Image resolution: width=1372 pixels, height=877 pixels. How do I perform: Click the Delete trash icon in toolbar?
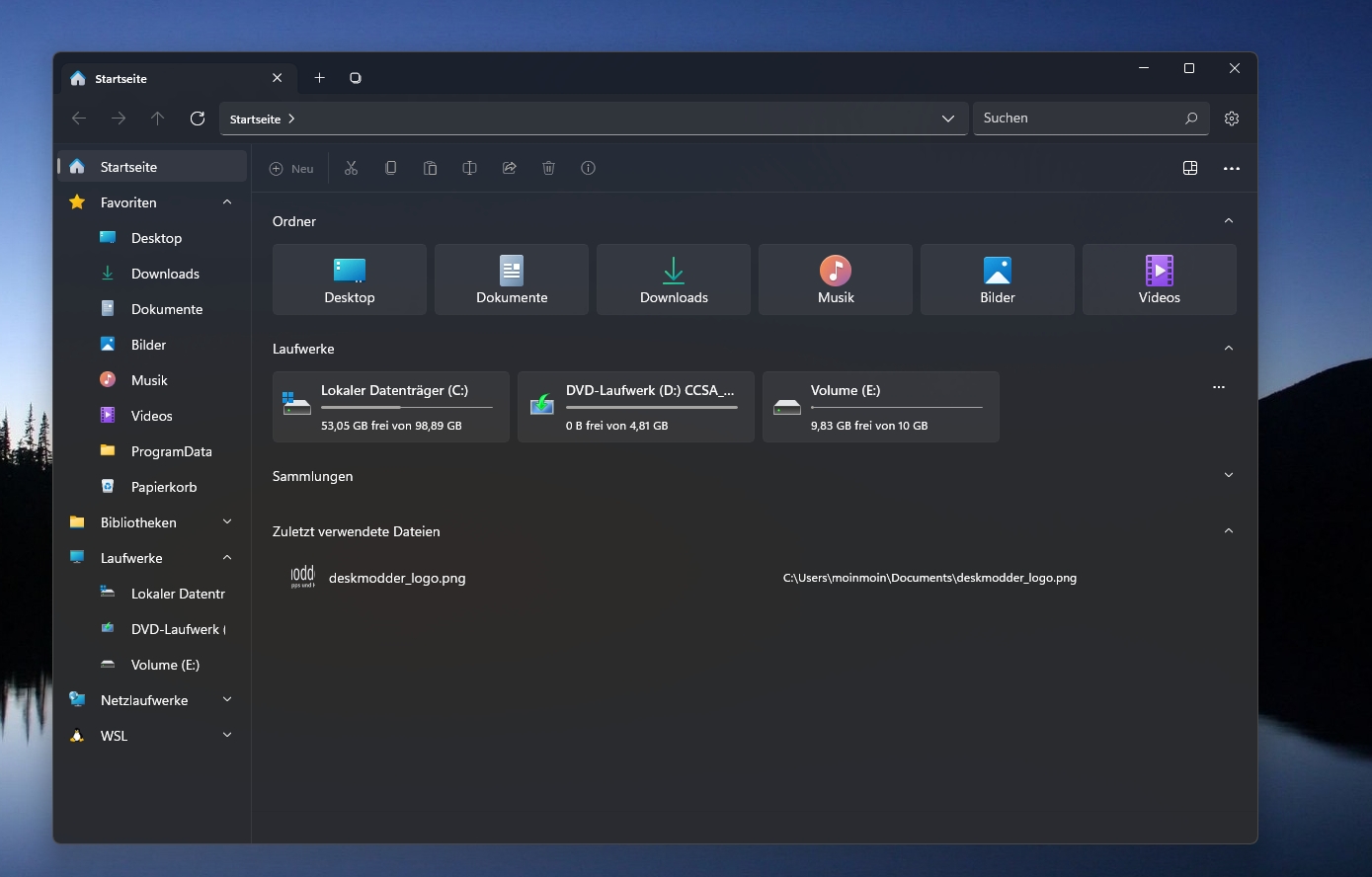548,168
